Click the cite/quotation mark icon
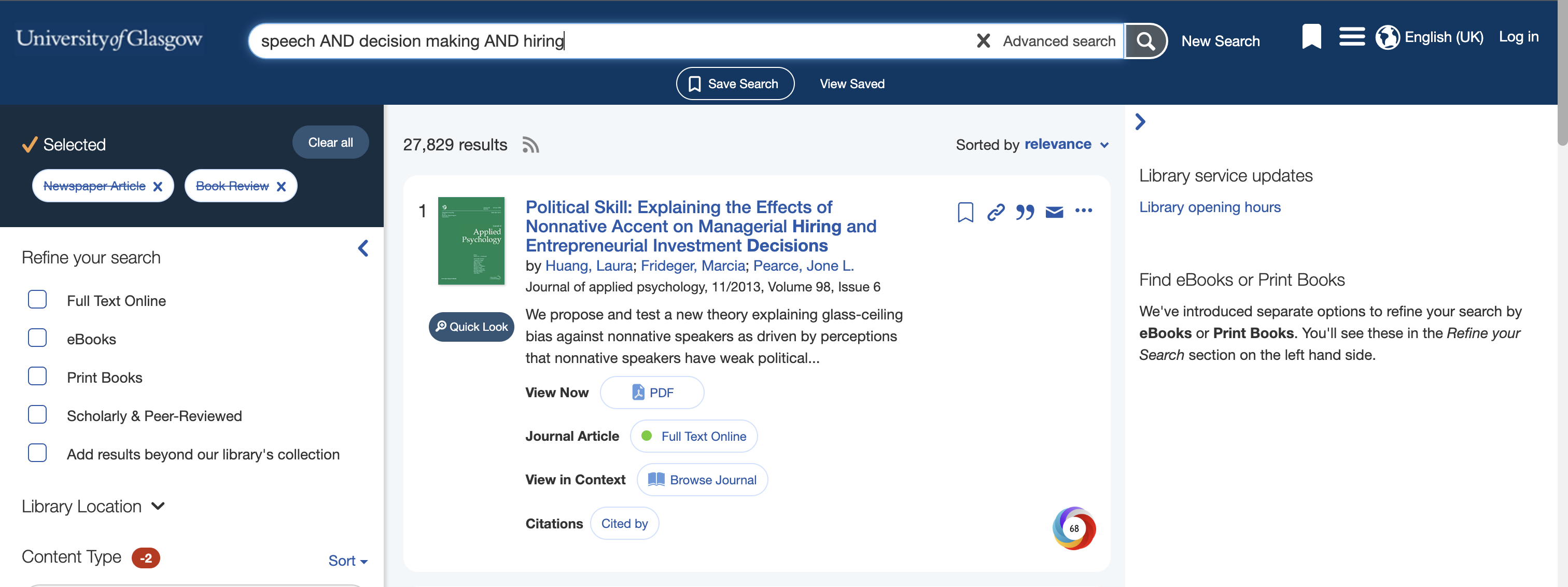The width and height of the screenshot is (1568, 587). (x=1024, y=211)
